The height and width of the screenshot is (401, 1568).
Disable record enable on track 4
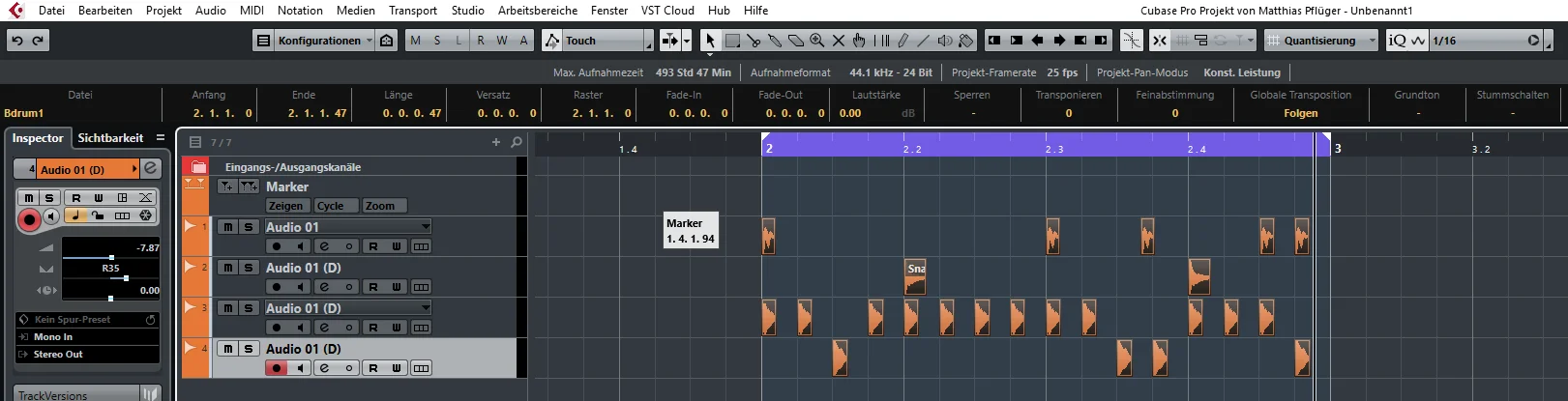(x=277, y=368)
